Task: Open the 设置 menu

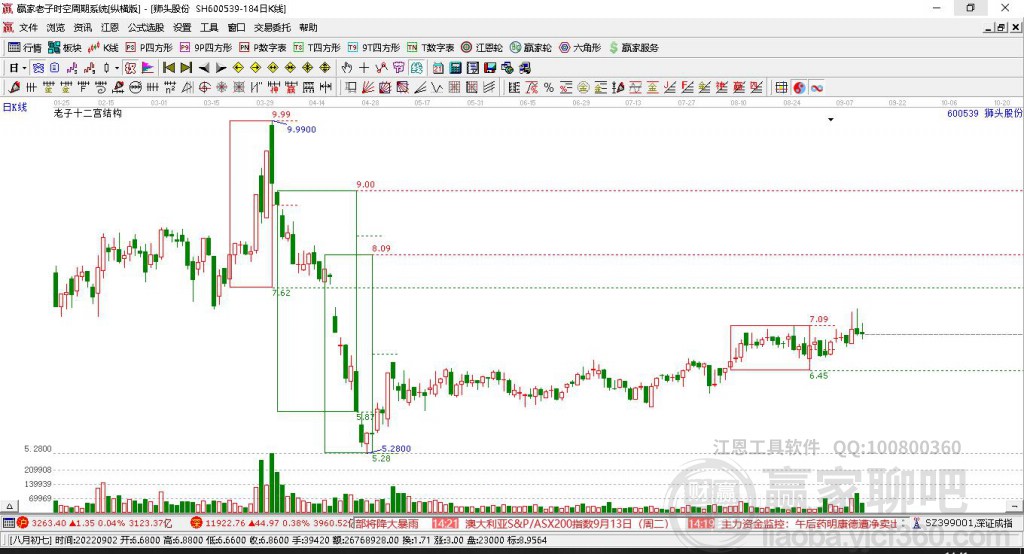Action: (182, 27)
